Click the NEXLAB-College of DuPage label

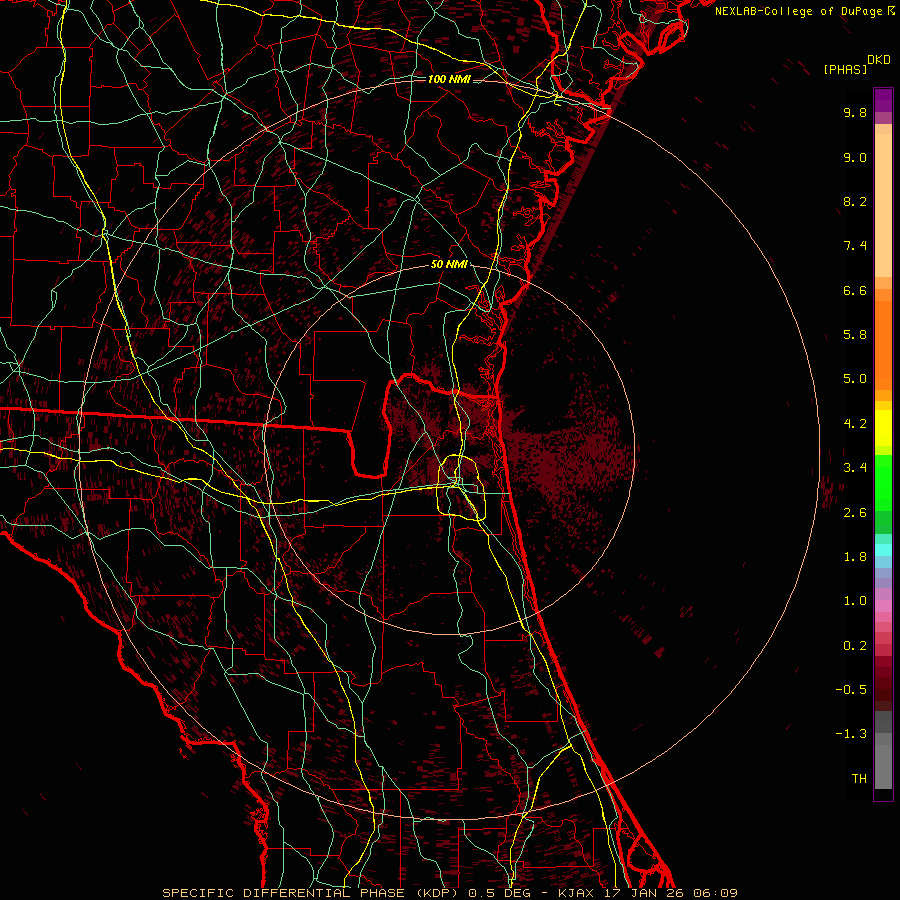point(798,10)
